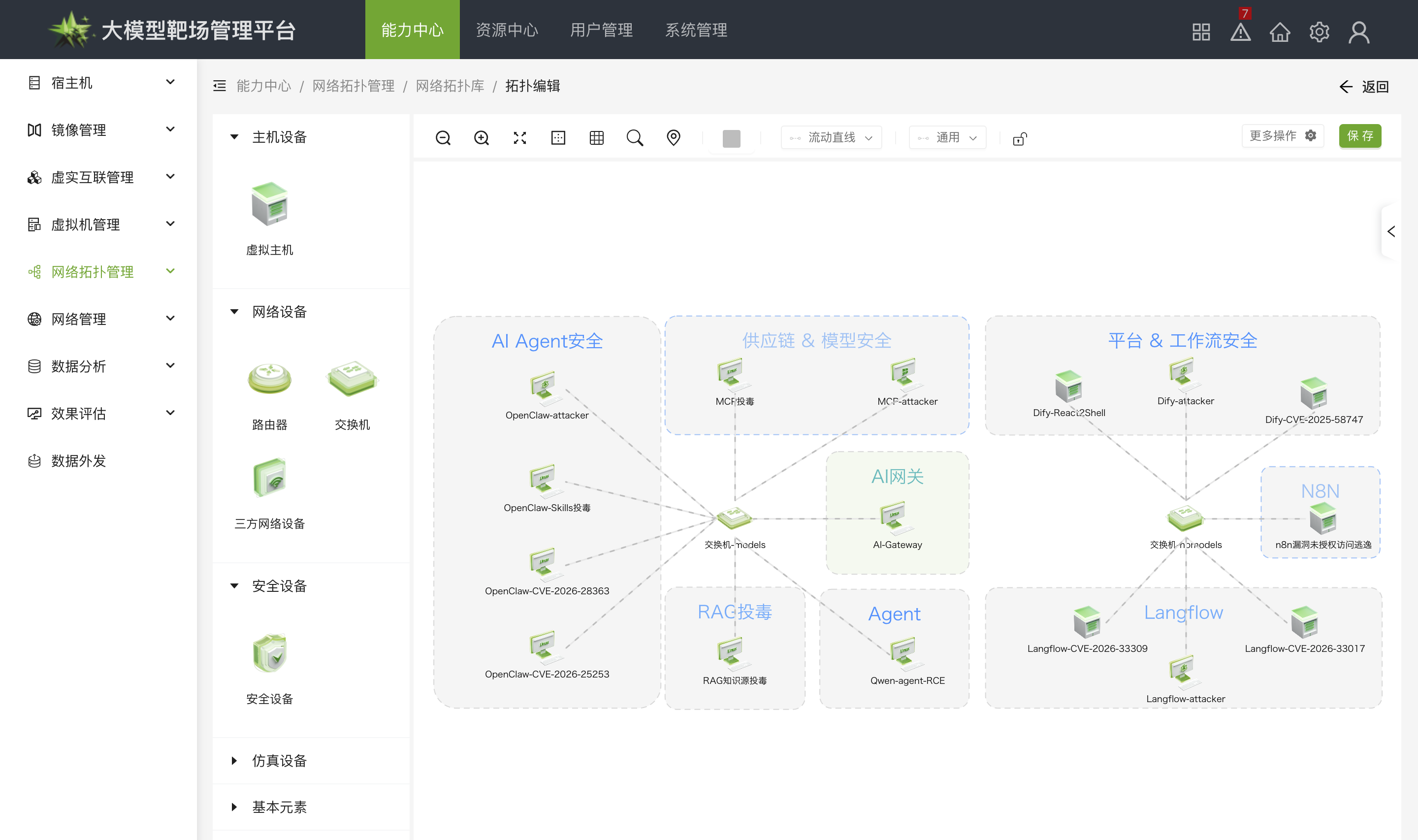Select the RAG知识源投毒 node
The image size is (1418, 840).
734,654
